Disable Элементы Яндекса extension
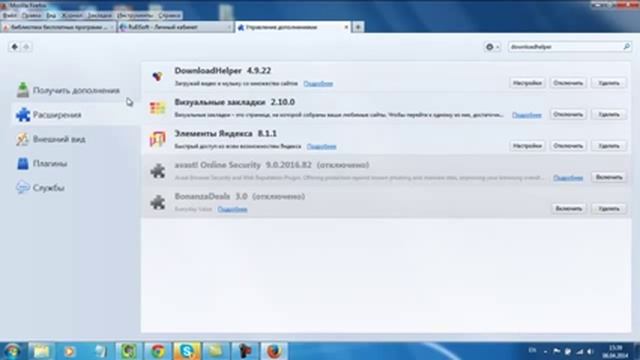The width and height of the screenshot is (640, 360). pyautogui.click(x=568, y=146)
